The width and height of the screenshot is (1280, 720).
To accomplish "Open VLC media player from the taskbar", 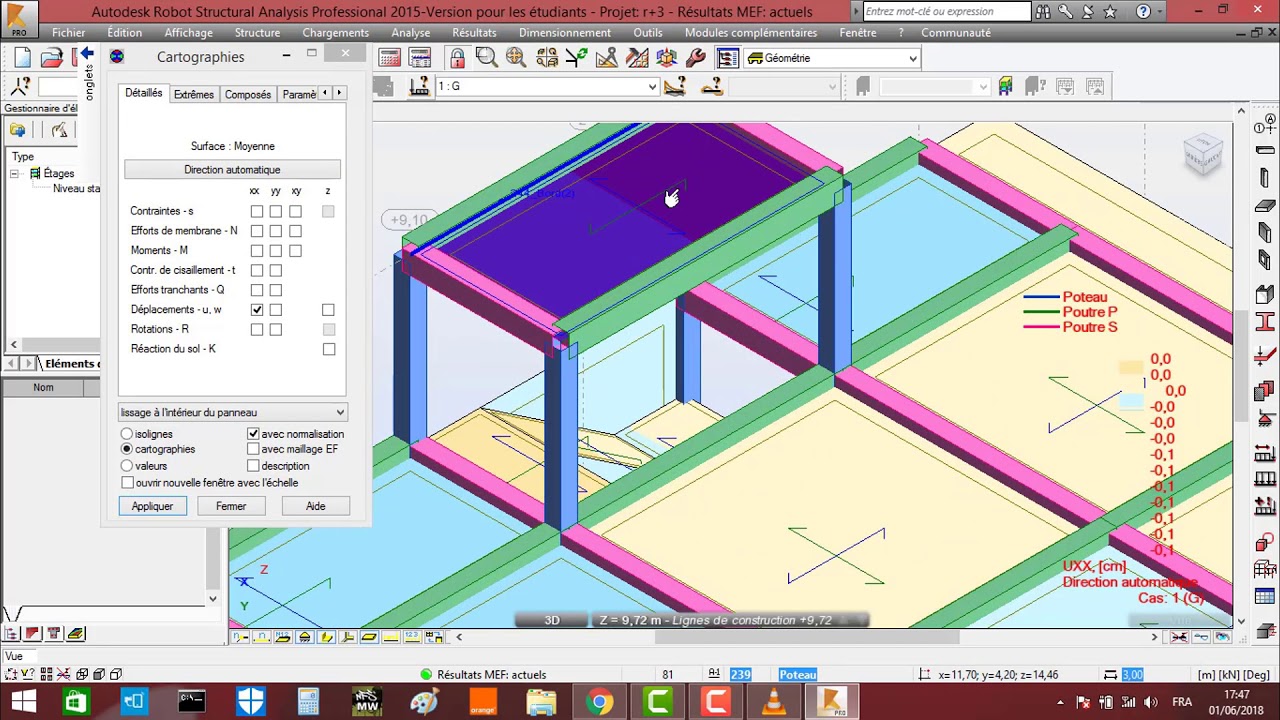I will [x=774, y=702].
